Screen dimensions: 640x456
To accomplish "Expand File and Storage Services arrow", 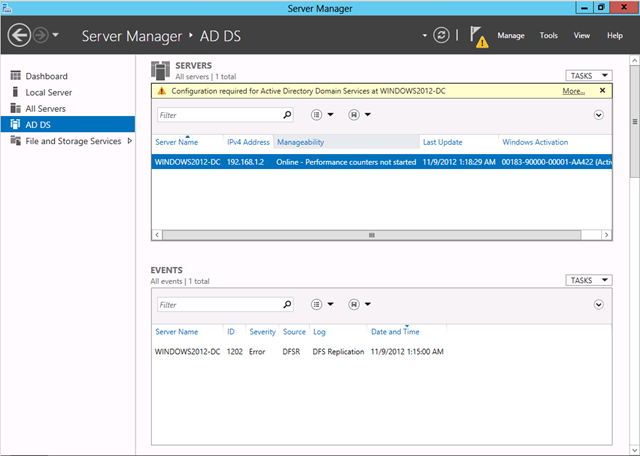I will click(x=130, y=141).
